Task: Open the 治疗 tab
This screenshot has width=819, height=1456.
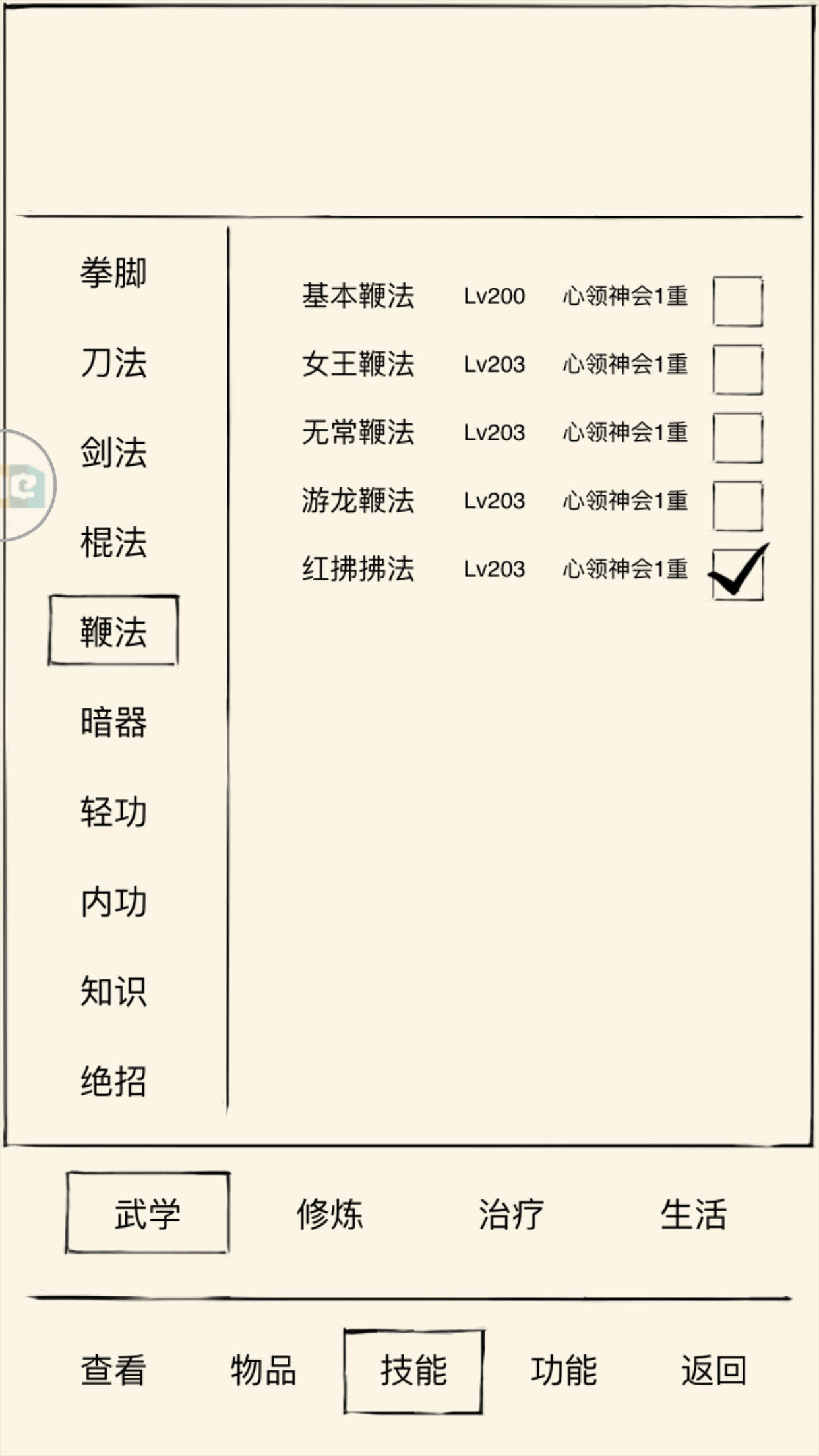Action: [x=512, y=1214]
